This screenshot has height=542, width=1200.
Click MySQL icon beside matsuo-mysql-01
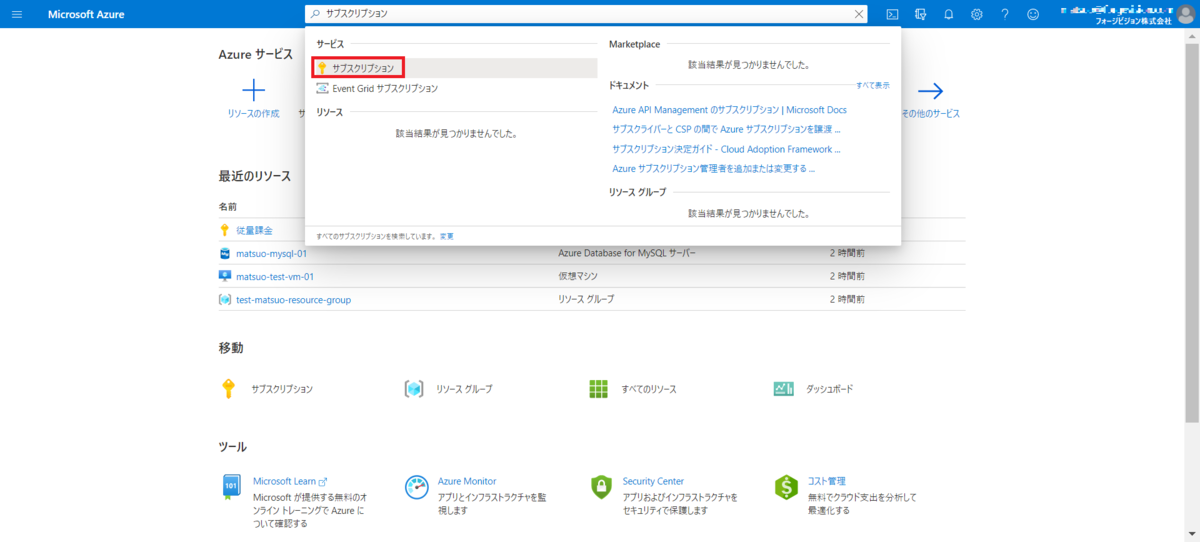225,253
